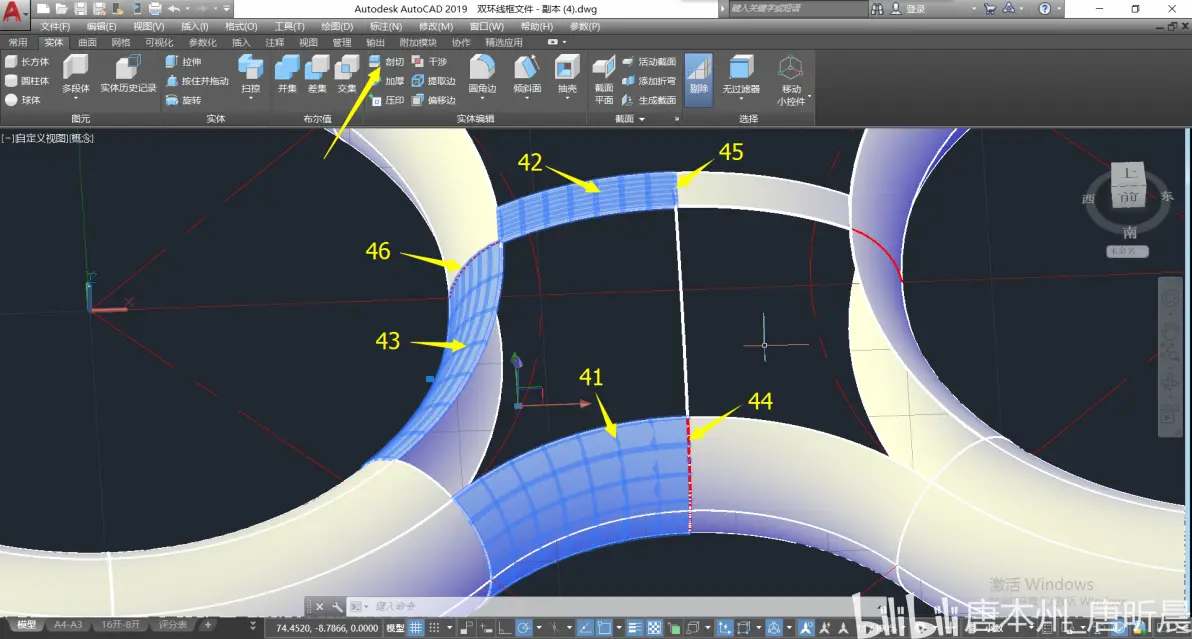This screenshot has height=639, width=1192.
Task: Toggle lineweight display in status bar
Action: click(634, 628)
